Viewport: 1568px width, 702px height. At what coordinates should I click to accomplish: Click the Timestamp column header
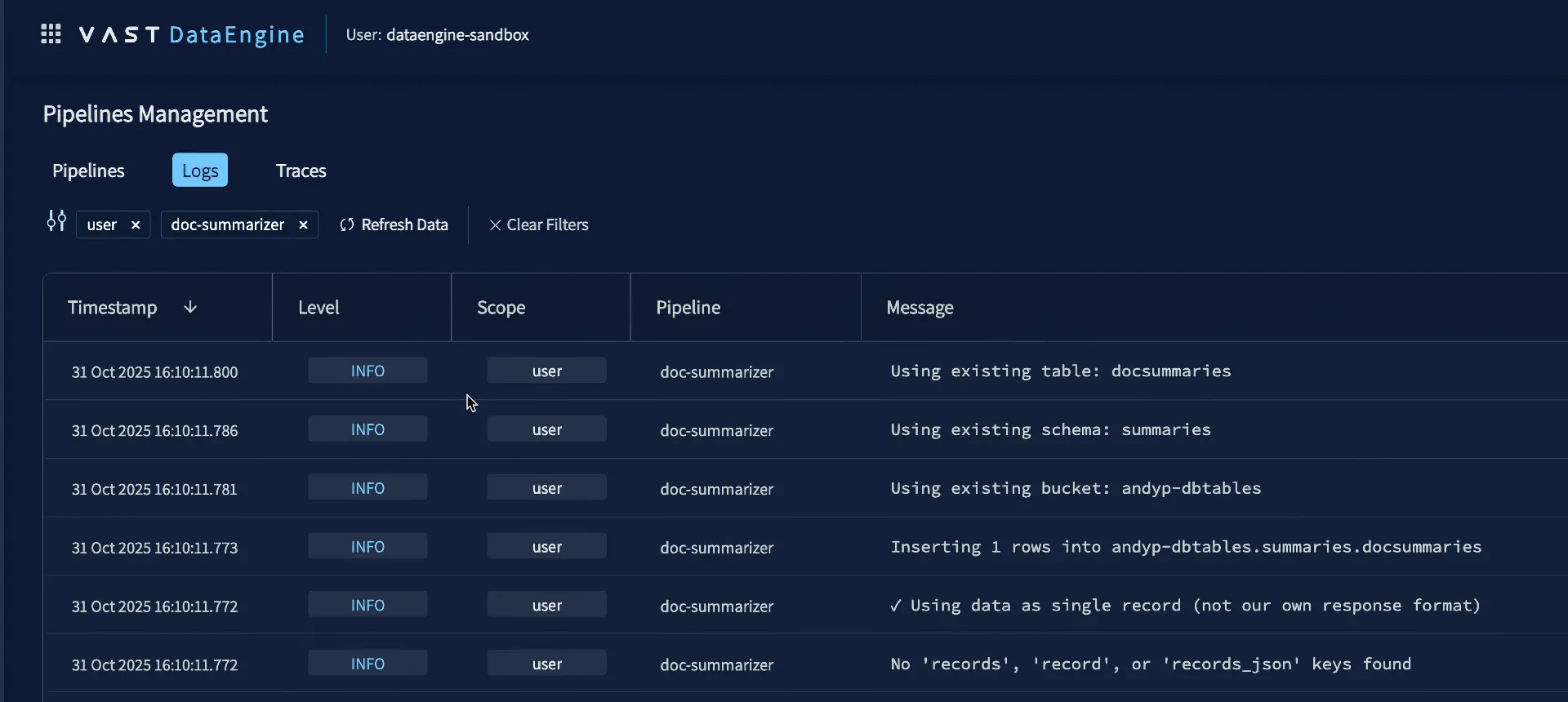[158, 307]
